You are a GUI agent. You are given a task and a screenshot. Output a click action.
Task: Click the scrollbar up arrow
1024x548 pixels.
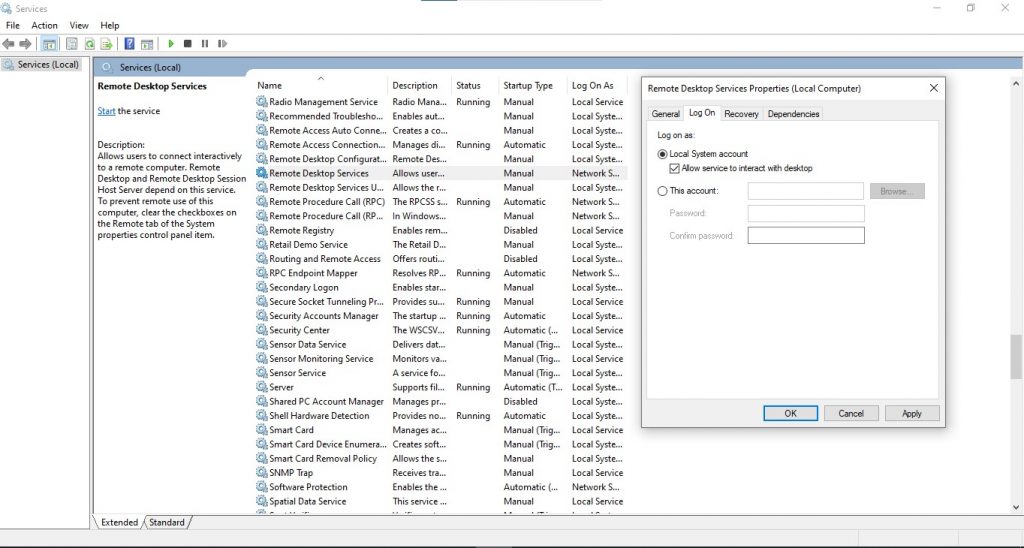1016,84
